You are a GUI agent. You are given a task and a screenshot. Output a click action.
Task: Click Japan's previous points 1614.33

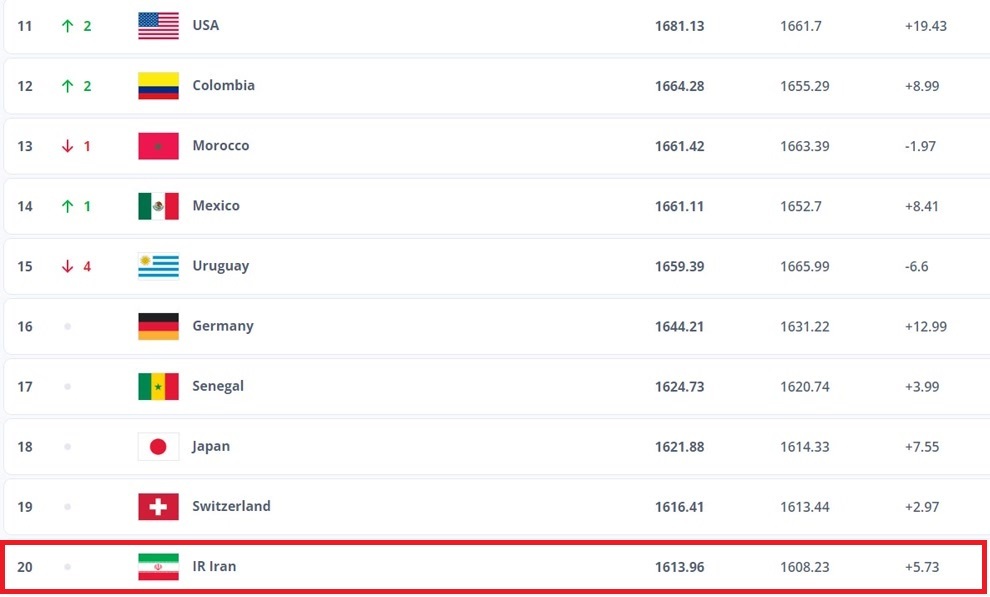tap(804, 447)
